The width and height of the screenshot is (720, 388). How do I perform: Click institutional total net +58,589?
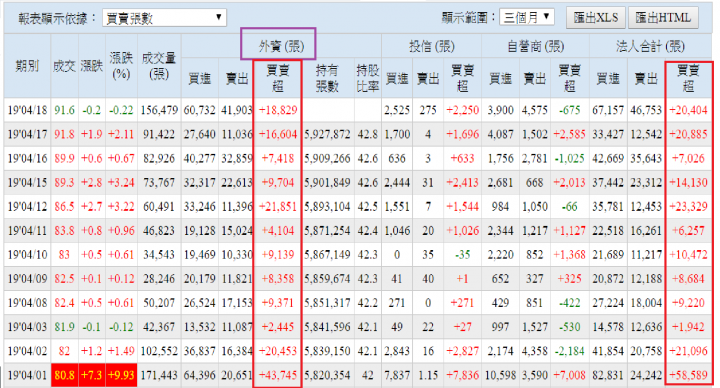(688, 375)
